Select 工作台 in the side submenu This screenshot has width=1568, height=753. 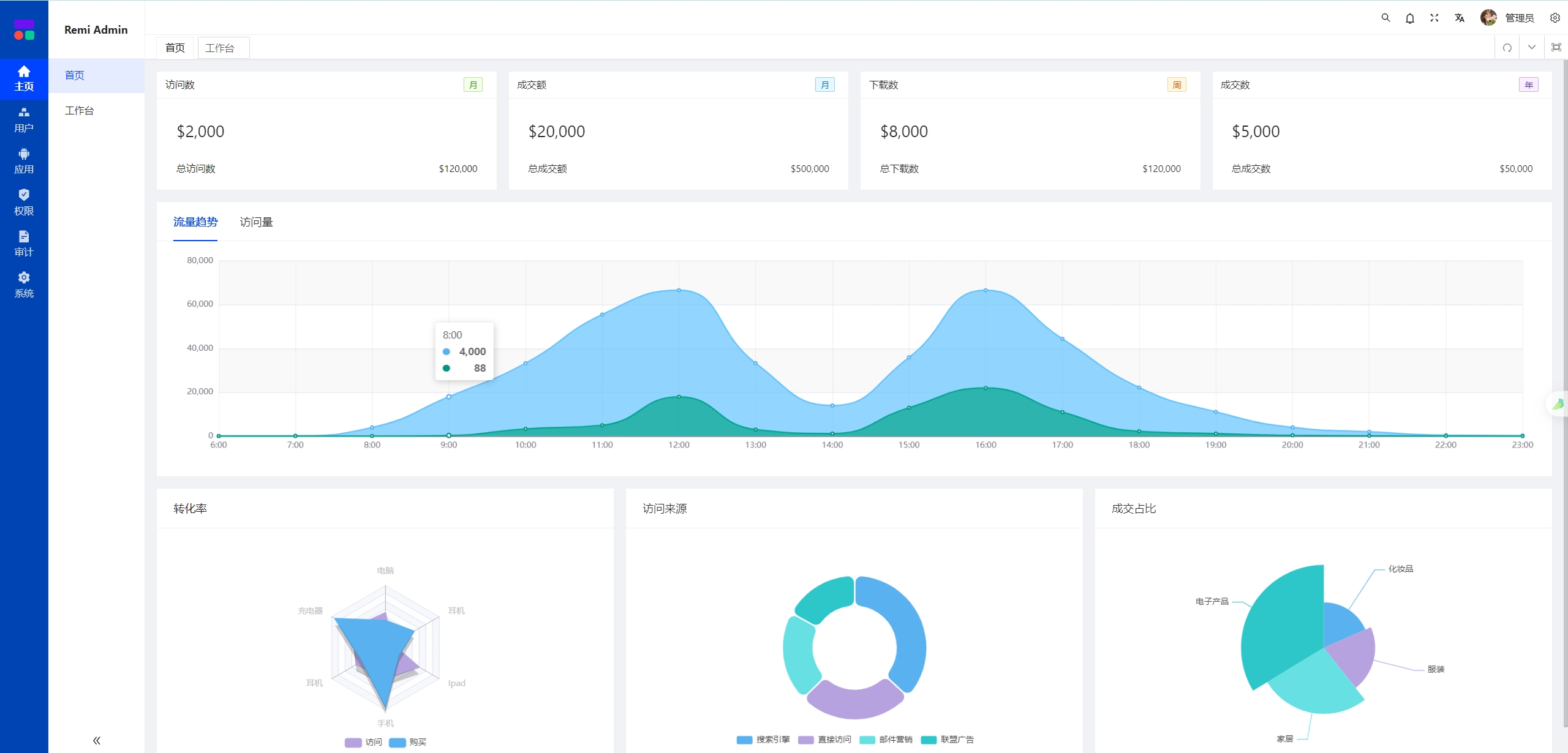coord(97,110)
